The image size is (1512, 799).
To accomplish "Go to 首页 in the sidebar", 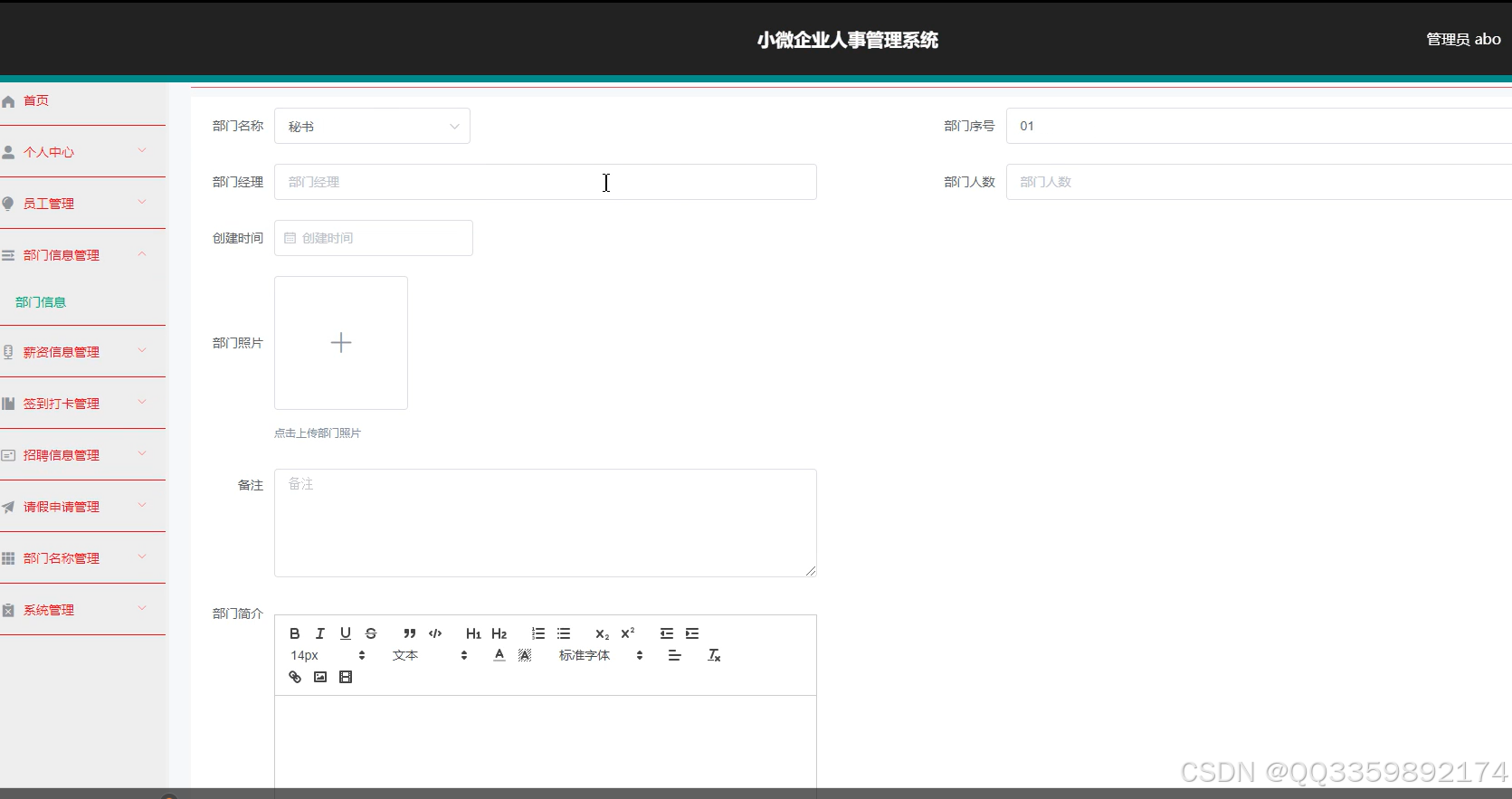I will point(36,100).
